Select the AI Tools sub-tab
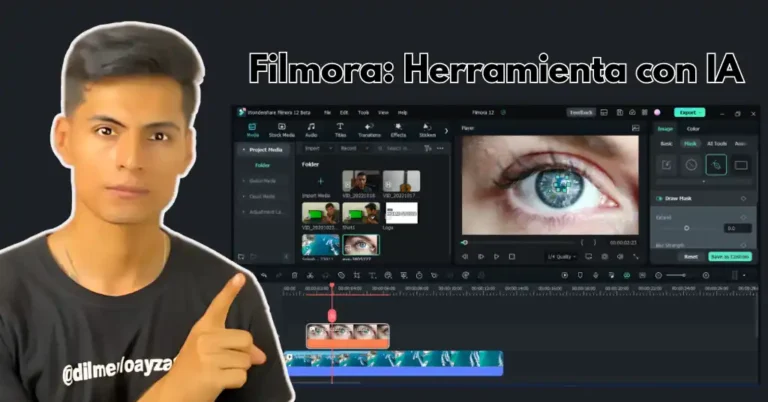 [717, 144]
